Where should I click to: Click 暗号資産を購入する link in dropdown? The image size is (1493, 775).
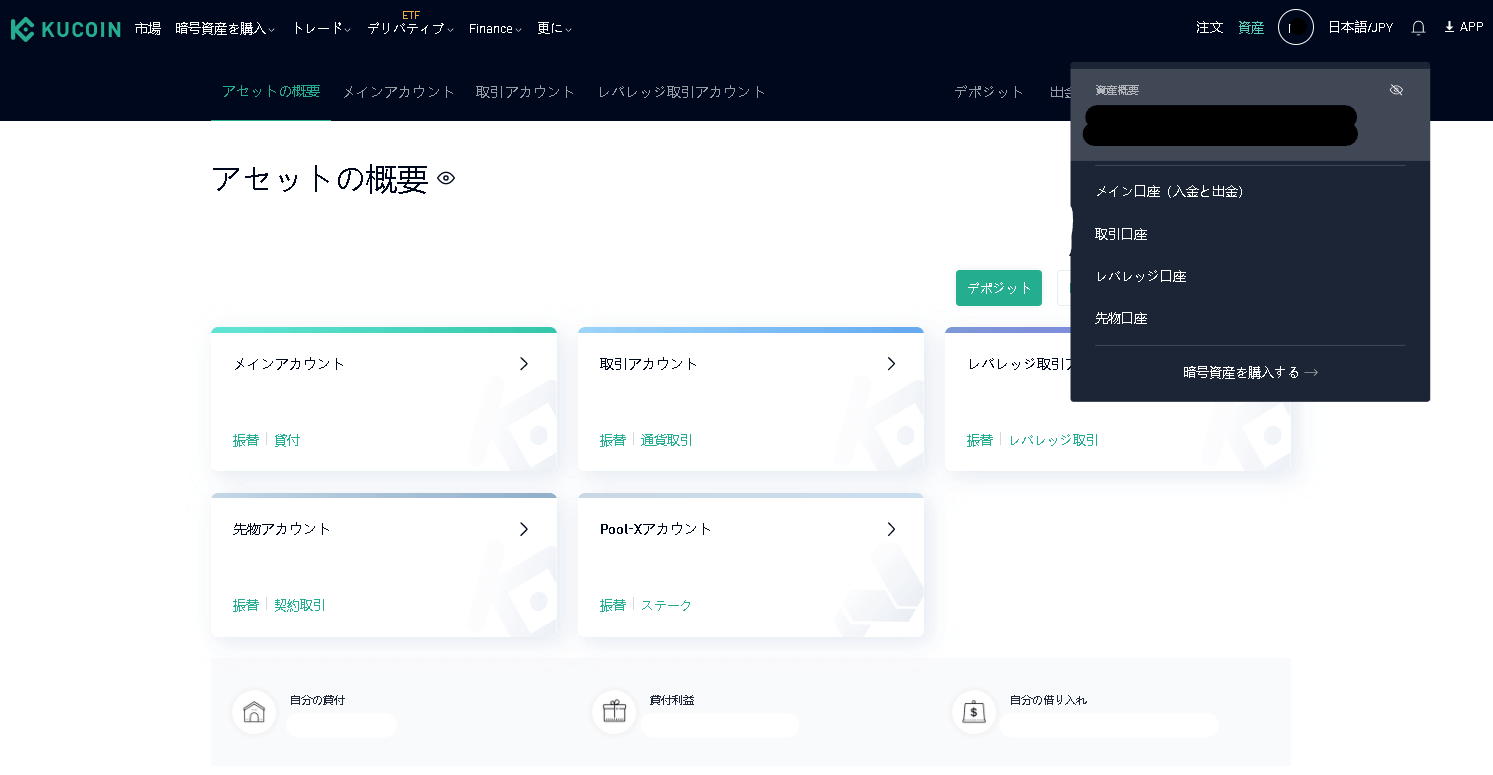coord(1250,372)
